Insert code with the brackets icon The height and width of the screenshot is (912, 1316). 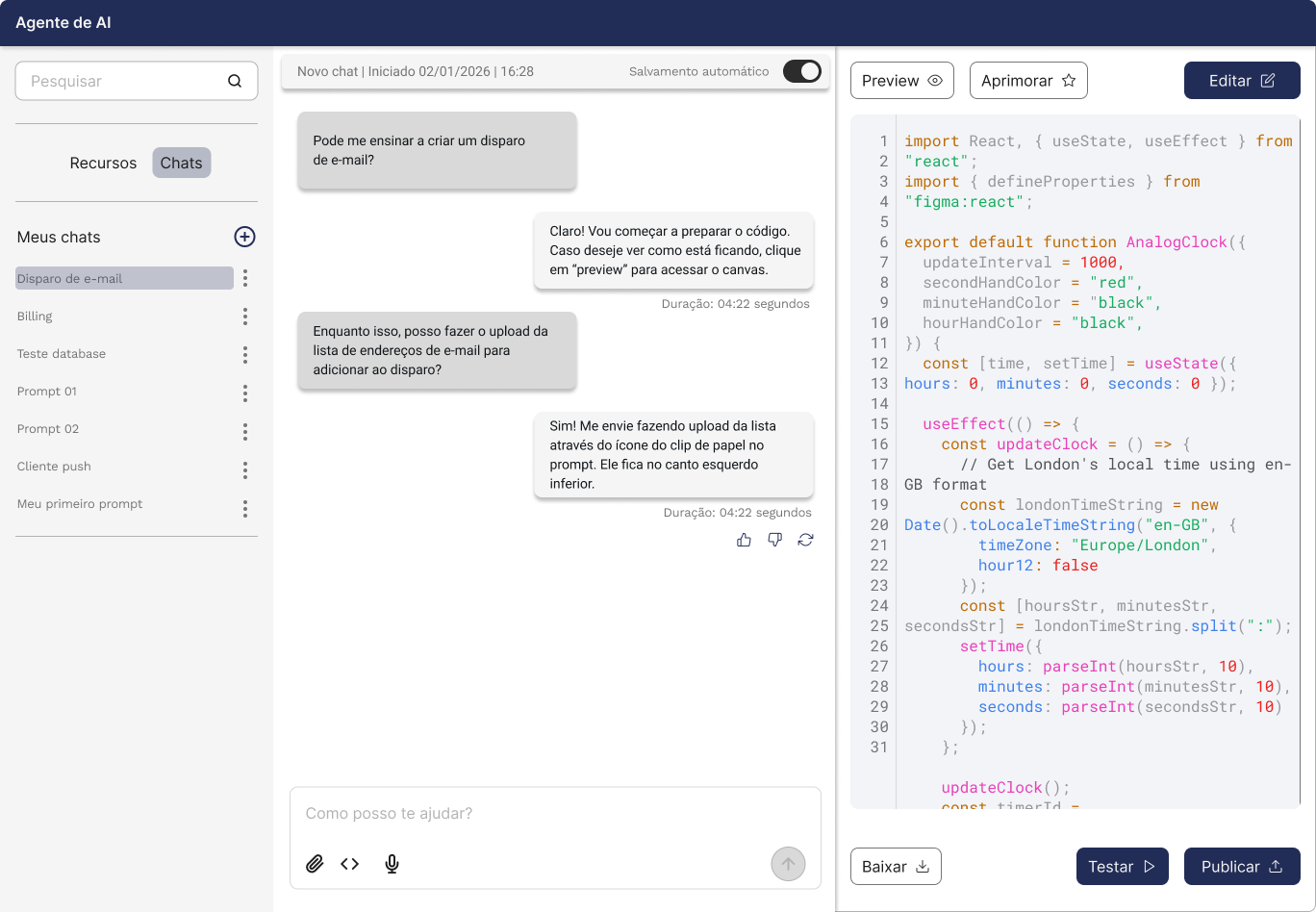pyautogui.click(x=349, y=864)
